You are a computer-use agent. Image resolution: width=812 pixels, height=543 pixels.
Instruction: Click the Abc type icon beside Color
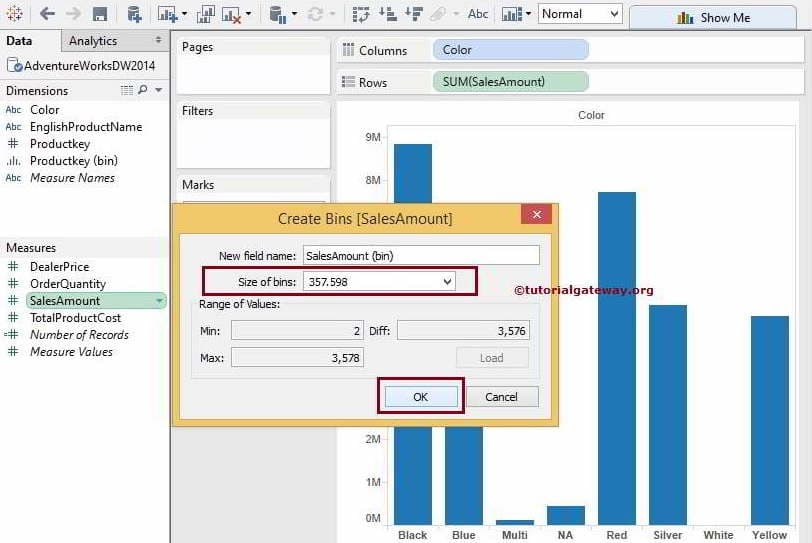(x=13, y=110)
